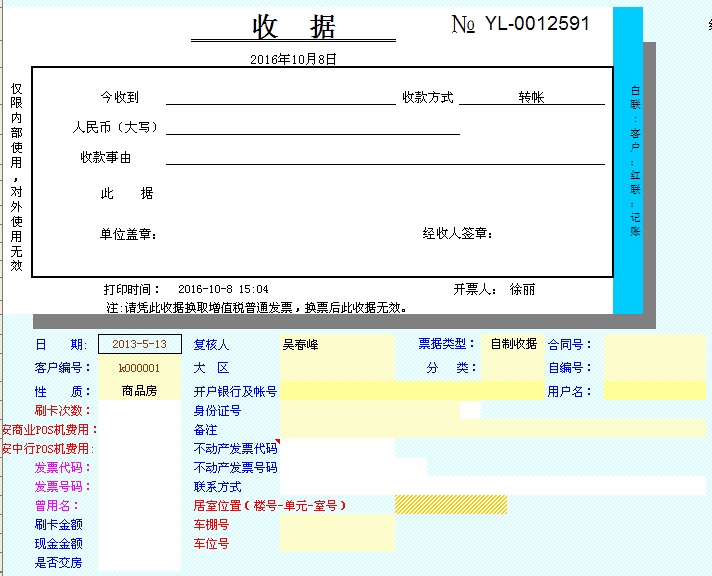This screenshot has height=576, width=712.
Task: Click the 车棚号 input cell
Action: 337,524
